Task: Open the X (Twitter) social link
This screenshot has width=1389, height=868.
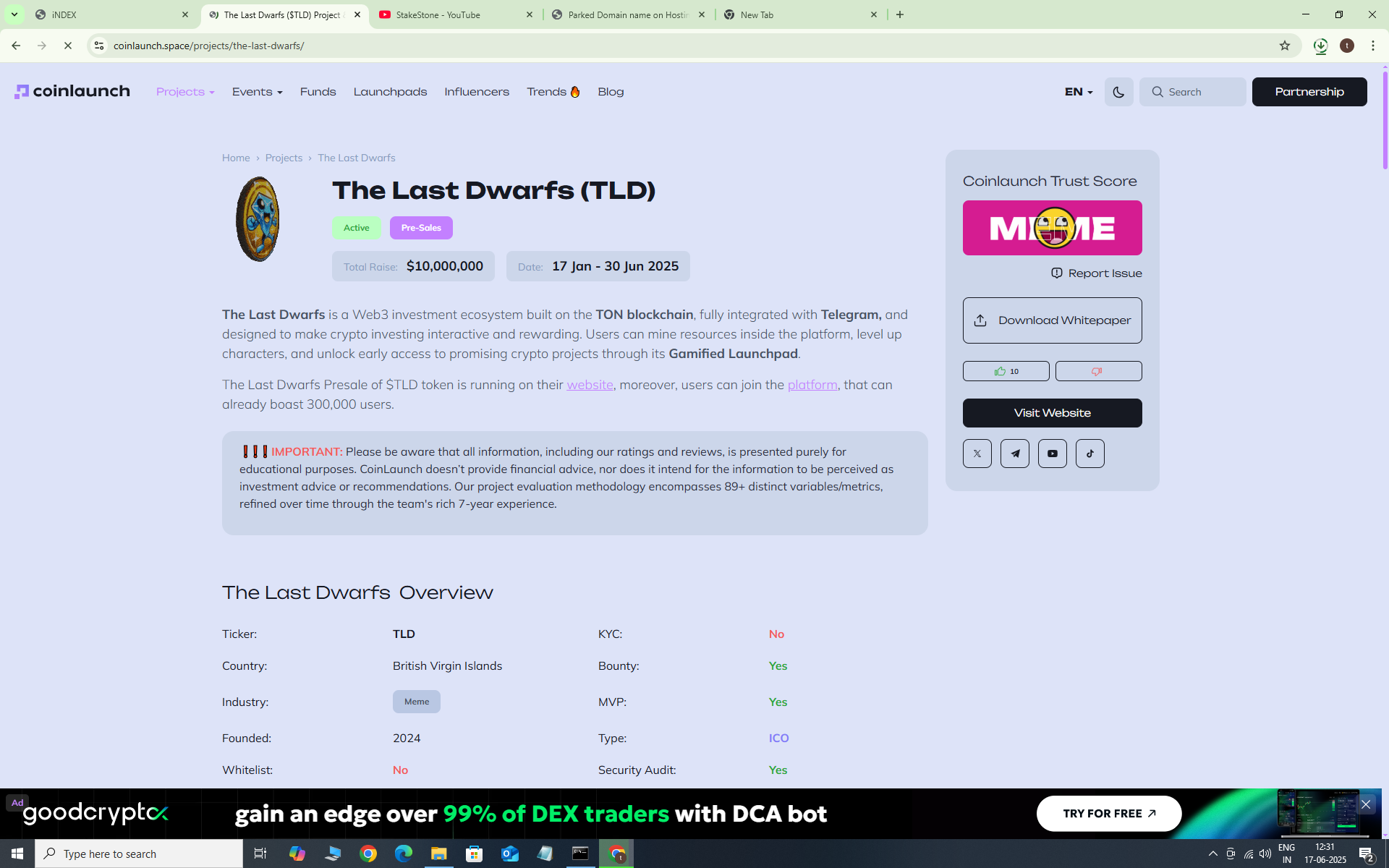Action: (x=977, y=454)
